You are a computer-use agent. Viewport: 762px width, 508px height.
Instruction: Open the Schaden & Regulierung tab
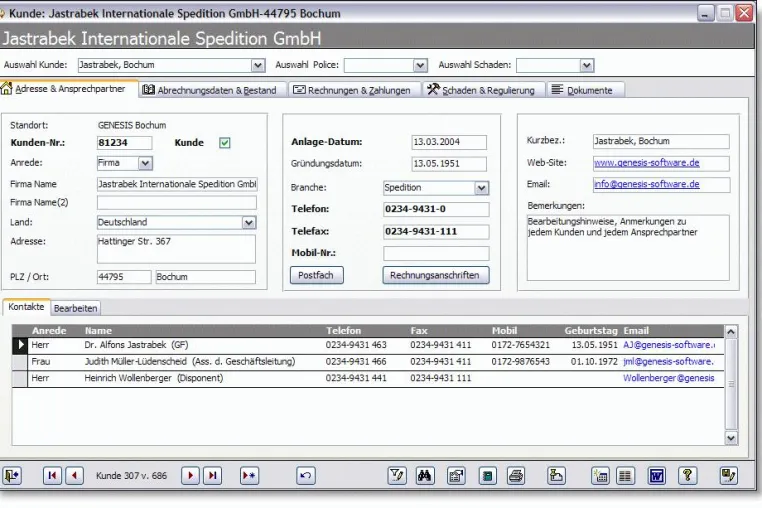[x=483, y=90]
